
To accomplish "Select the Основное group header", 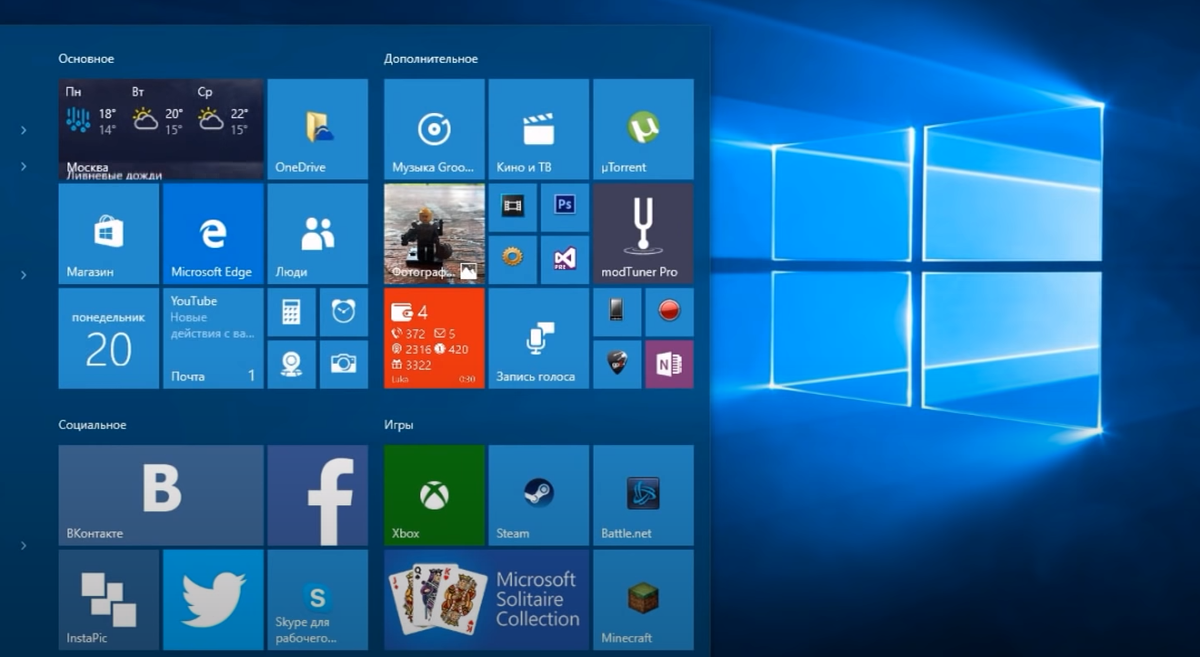I will pos(86,59).
